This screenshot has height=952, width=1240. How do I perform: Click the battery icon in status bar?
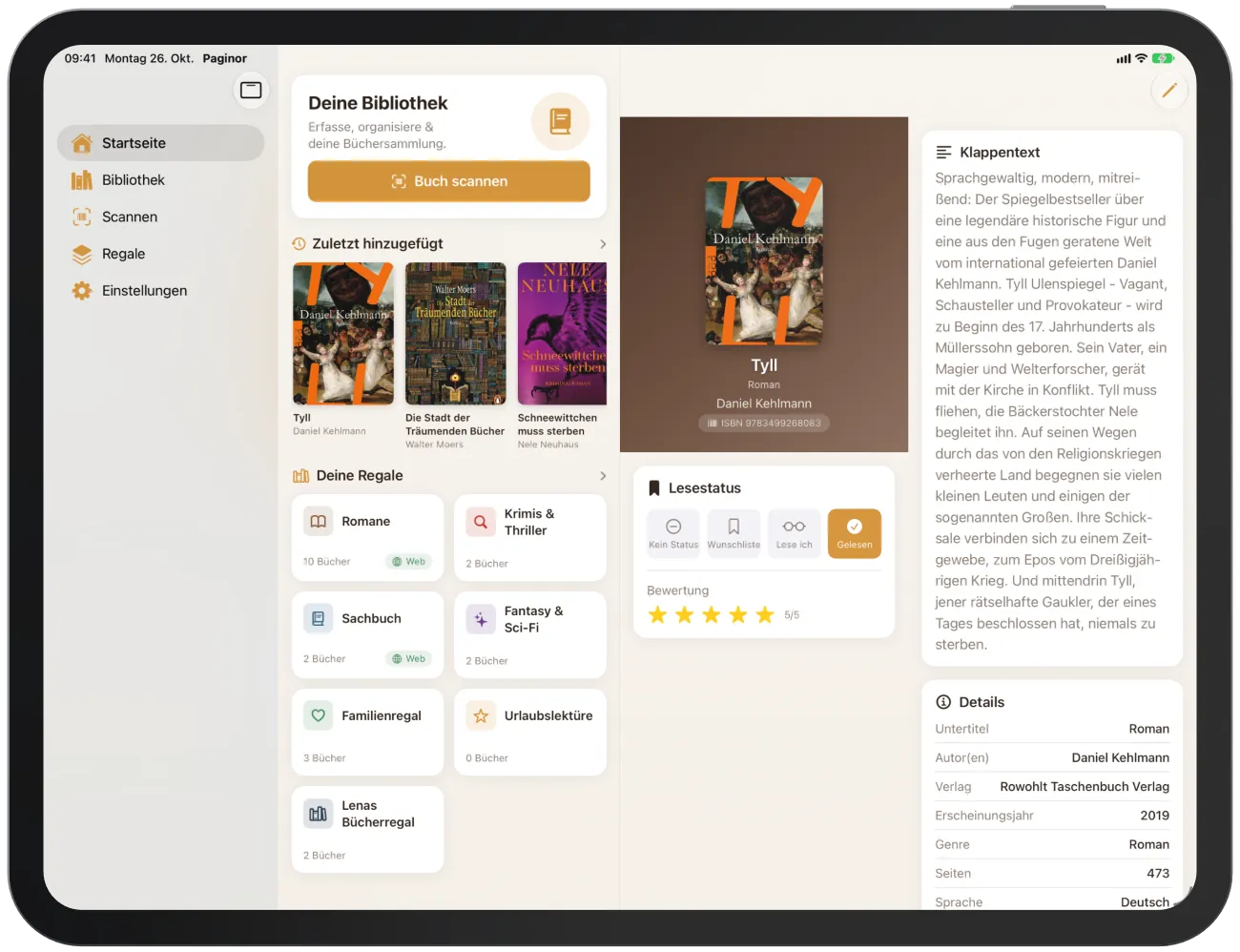[x=1164, y=58]
